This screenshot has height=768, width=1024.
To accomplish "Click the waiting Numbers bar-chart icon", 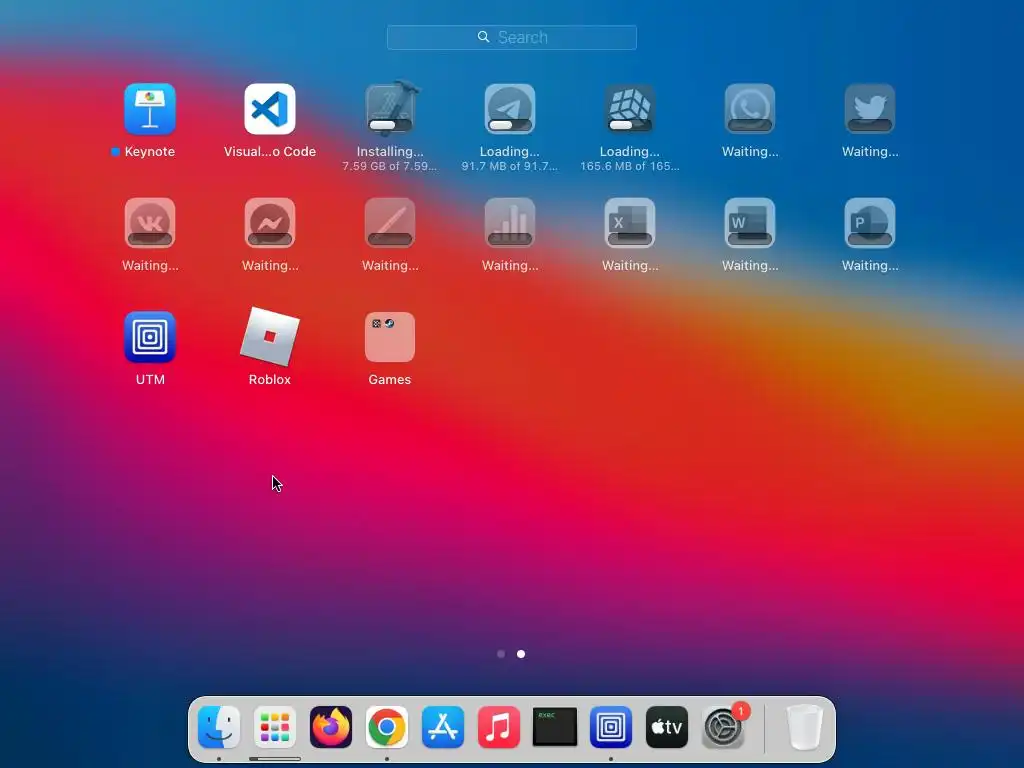I will pos(510,223).
